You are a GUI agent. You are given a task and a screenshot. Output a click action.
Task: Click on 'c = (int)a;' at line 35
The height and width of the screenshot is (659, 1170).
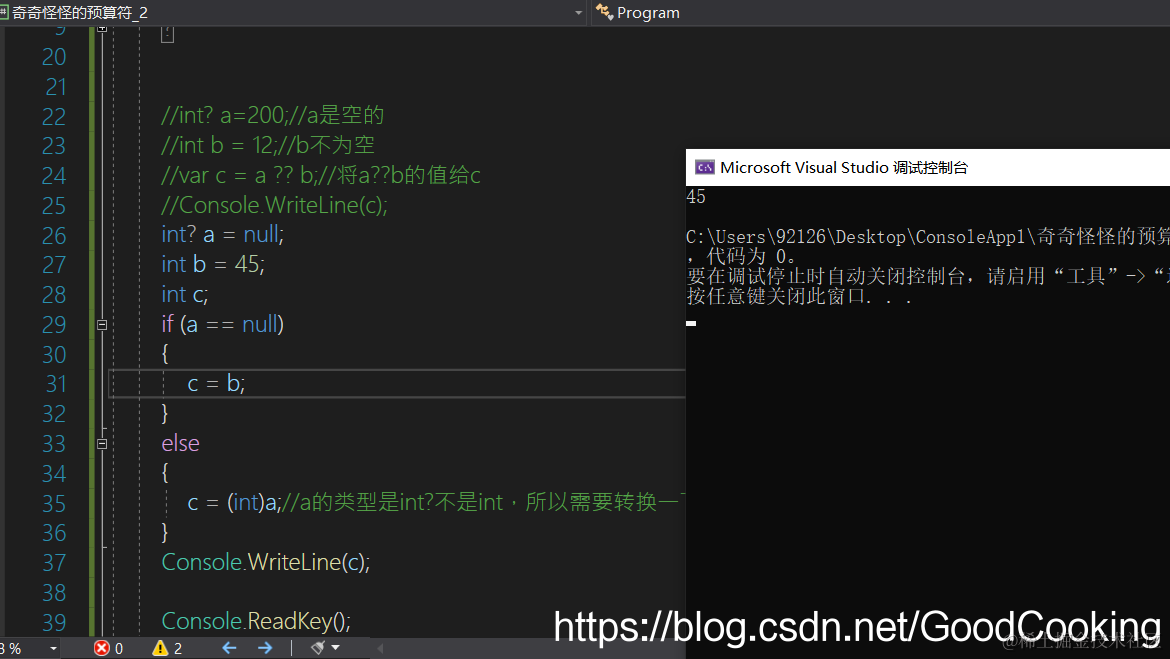tap(234, 502)
